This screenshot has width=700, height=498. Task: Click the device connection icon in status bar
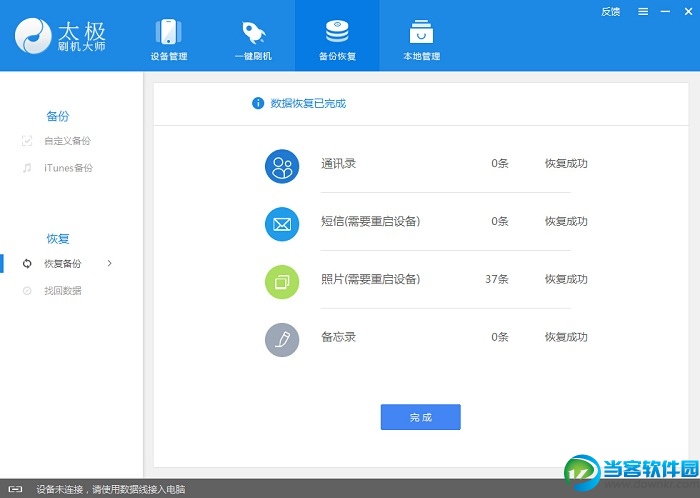point(15,489)
